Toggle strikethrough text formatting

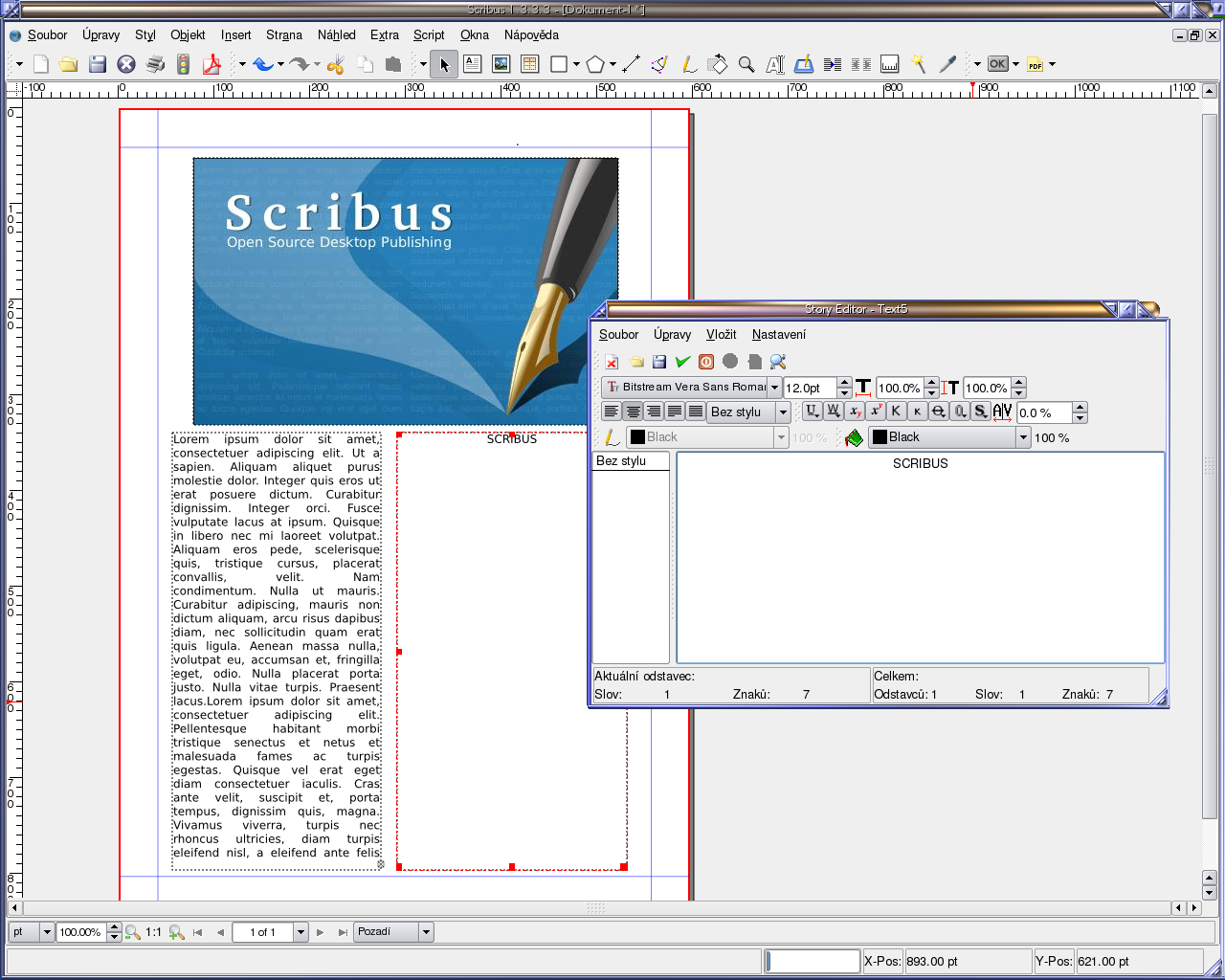tap(939, 412)
